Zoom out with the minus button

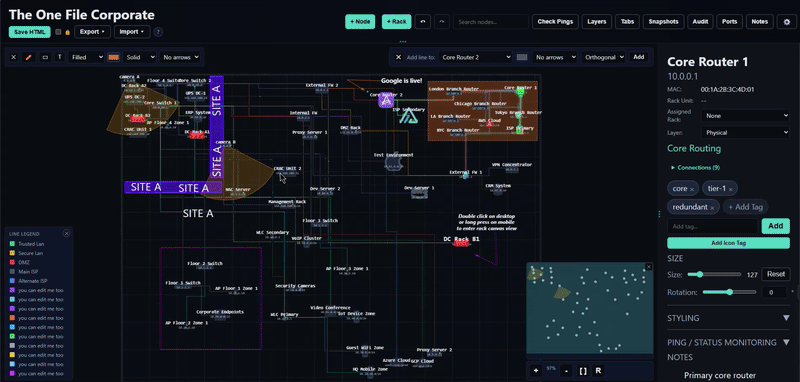click(566, 370)
